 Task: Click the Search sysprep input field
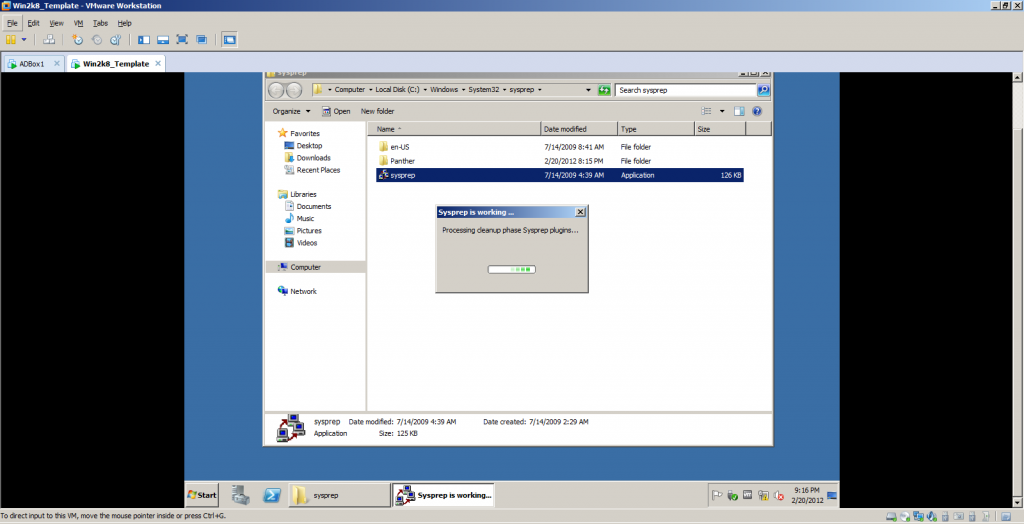[x=686, y=90]
